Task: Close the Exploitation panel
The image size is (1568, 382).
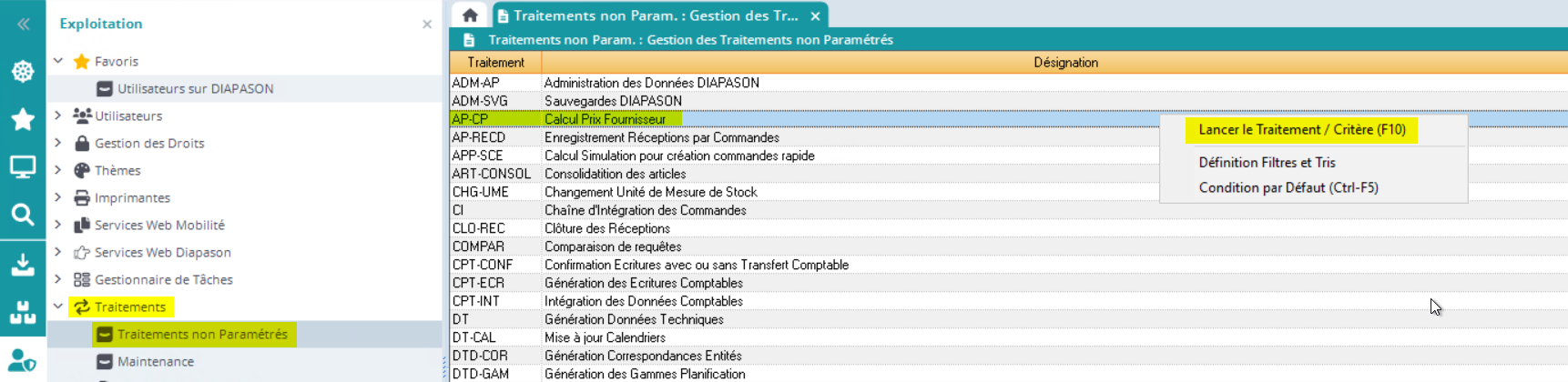Action: [x=427, y=25]
